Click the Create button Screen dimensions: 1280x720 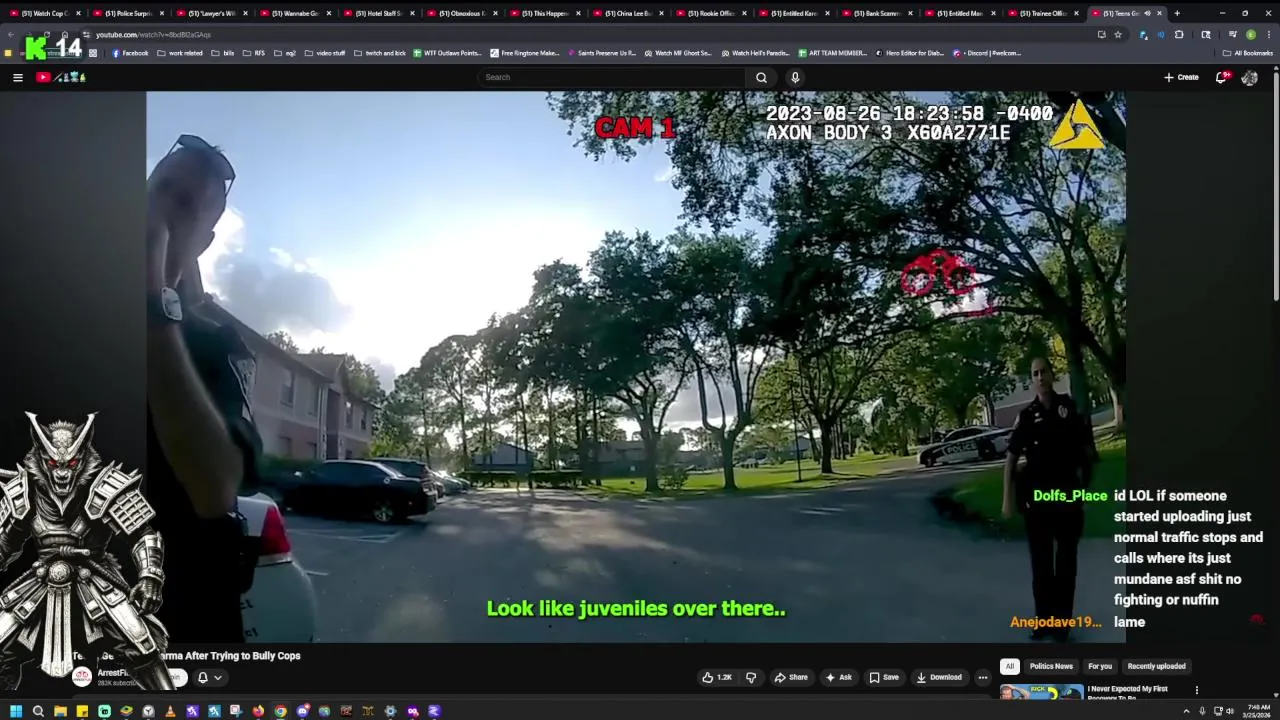coord(1181,77)
